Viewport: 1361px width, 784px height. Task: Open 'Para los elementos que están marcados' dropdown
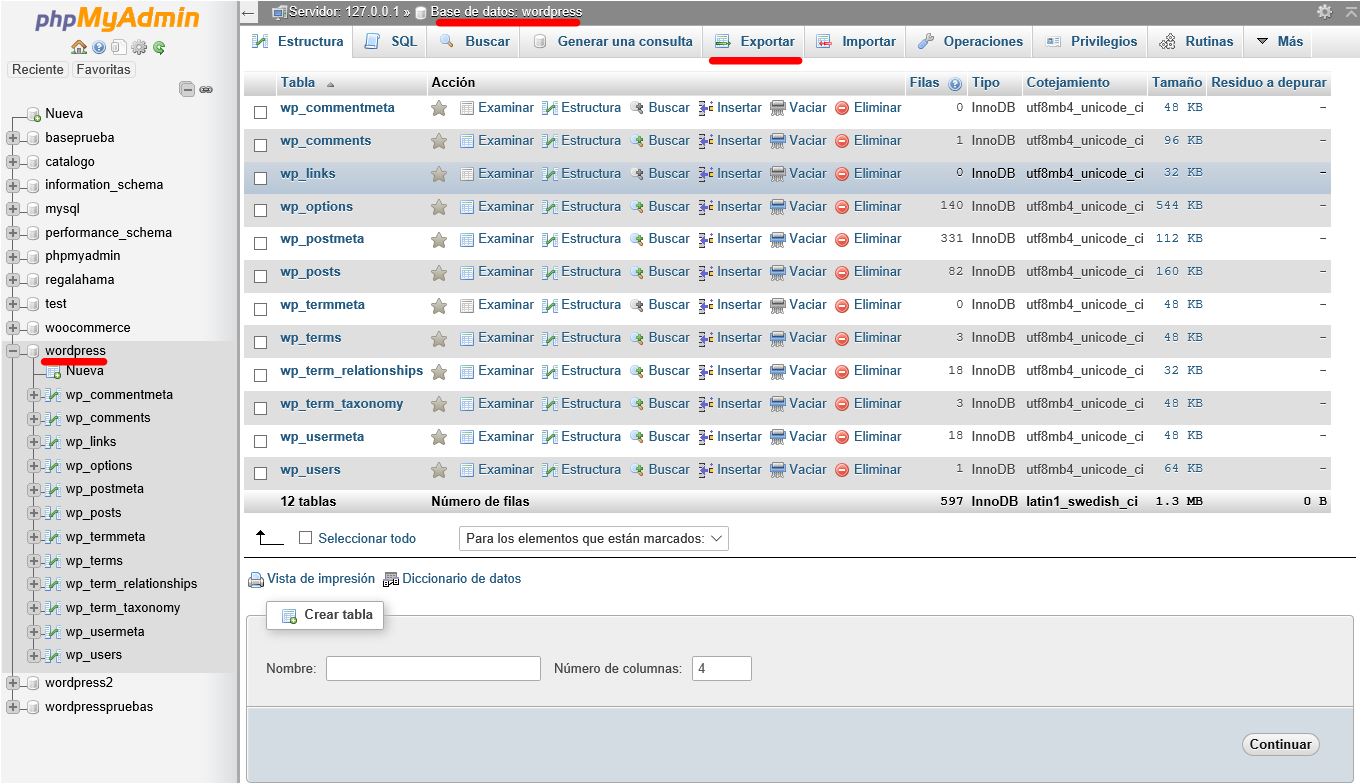pos(594,539)
